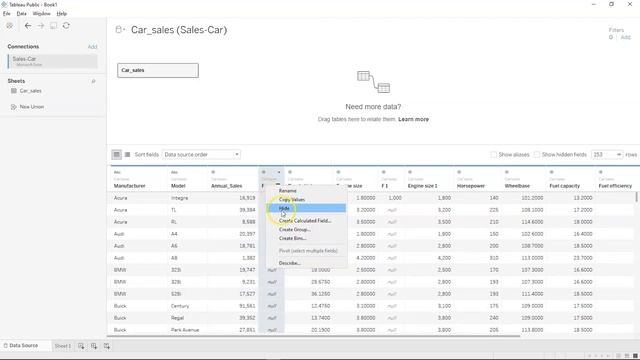The width and height of the screenshot is (640, 360).
Task: Click Regal model cell
Action: [177, 318]
